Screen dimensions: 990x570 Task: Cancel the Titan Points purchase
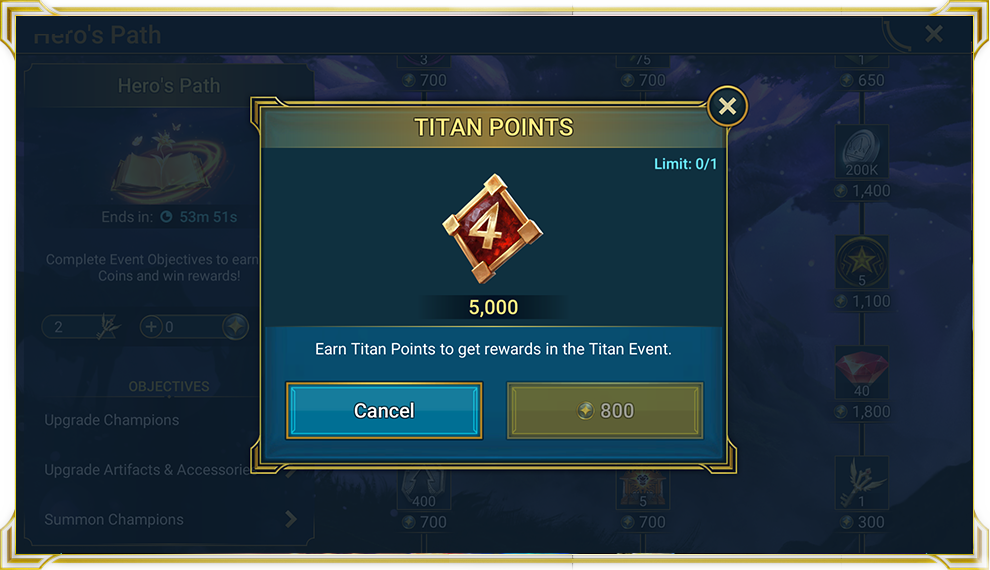pyautogui.click(x=384, y=410)
